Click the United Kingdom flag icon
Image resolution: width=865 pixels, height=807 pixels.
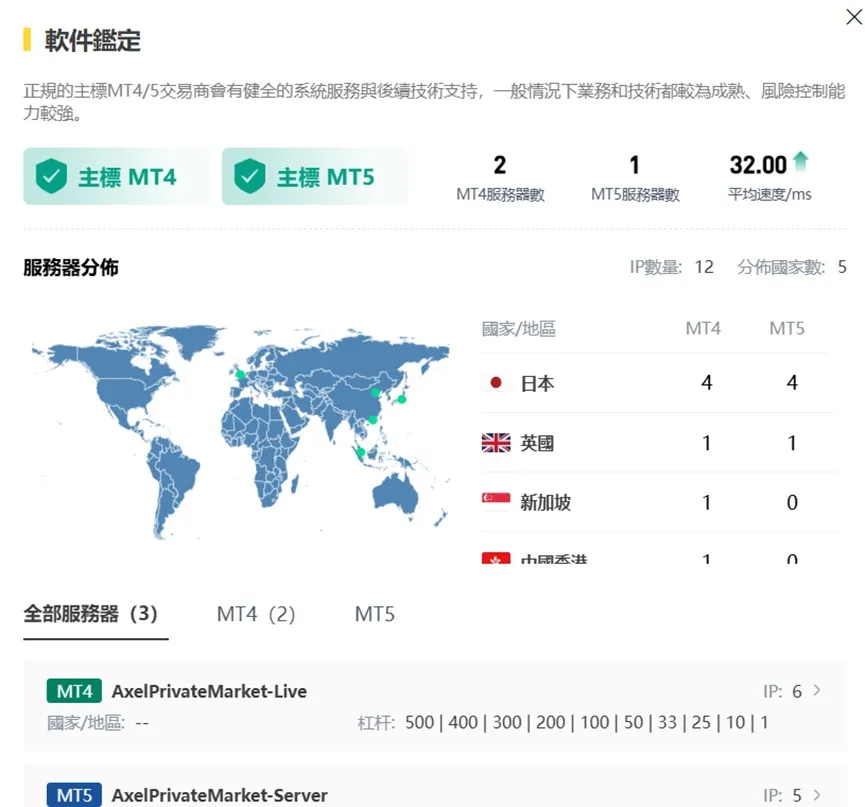tap(495, 442)
